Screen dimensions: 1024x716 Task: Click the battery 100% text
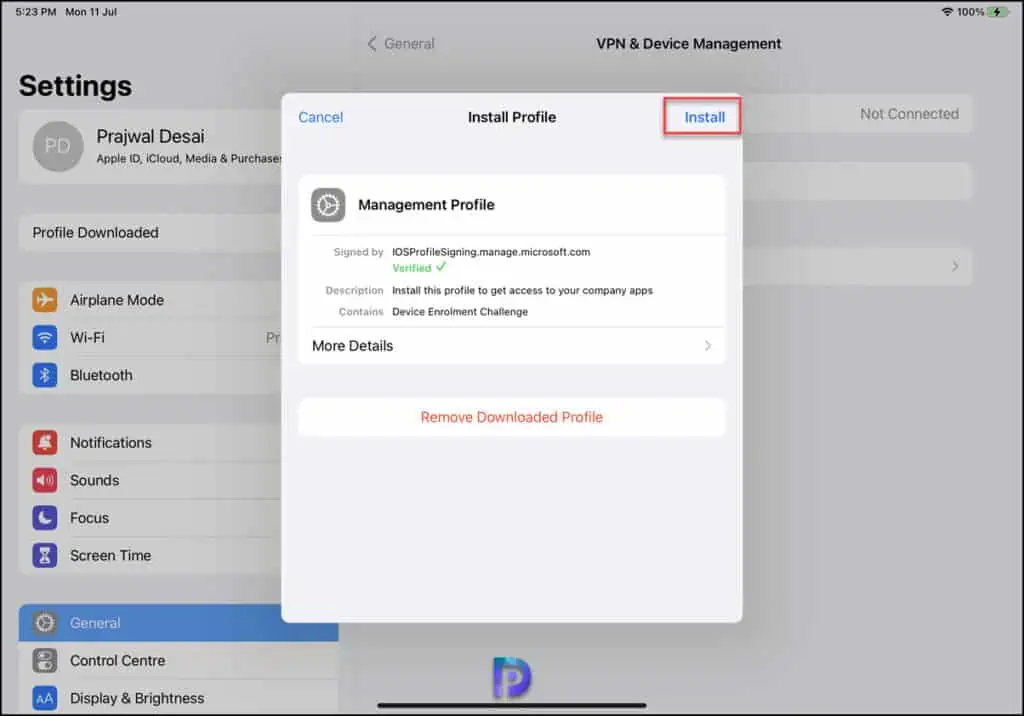970,12
